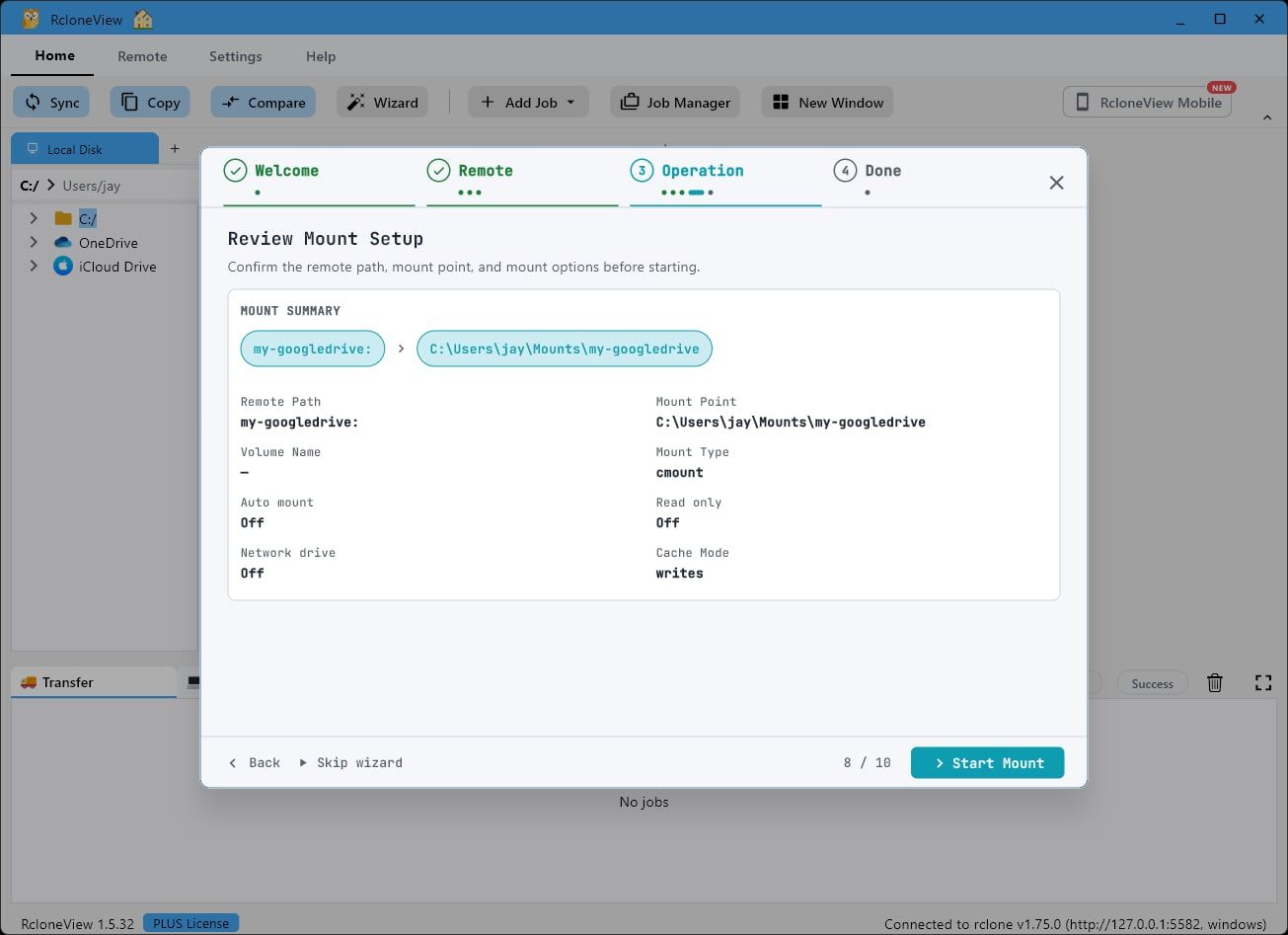The width and height of the screenshot is (1288, 935).
Task: Close the mount wizard dialog
Action: [x=1056, y=183]
